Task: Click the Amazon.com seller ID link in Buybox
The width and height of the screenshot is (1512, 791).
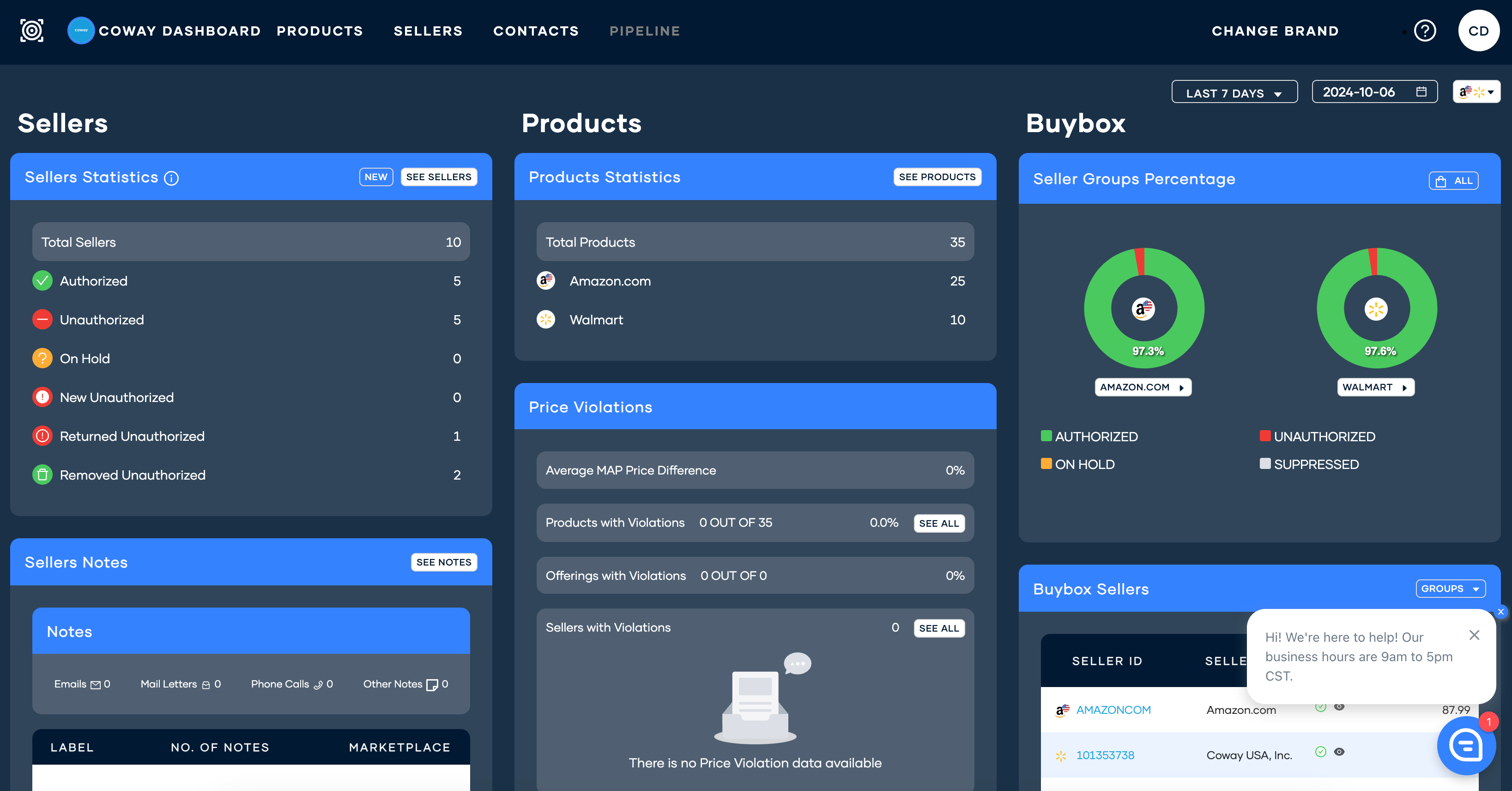Action: 1113,710
